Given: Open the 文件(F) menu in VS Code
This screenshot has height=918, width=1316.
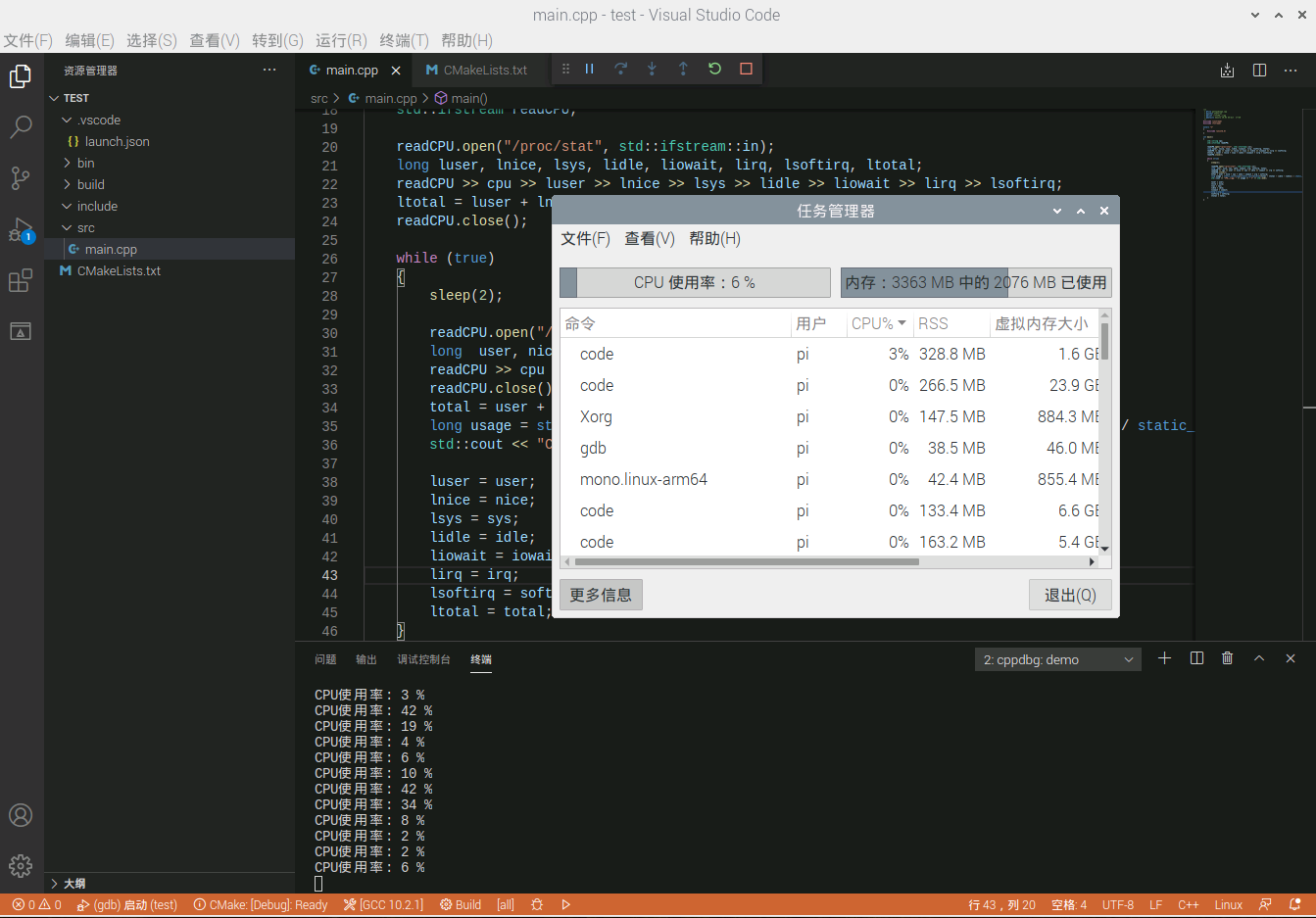Looking at the screenshot, I should (27, 40).
